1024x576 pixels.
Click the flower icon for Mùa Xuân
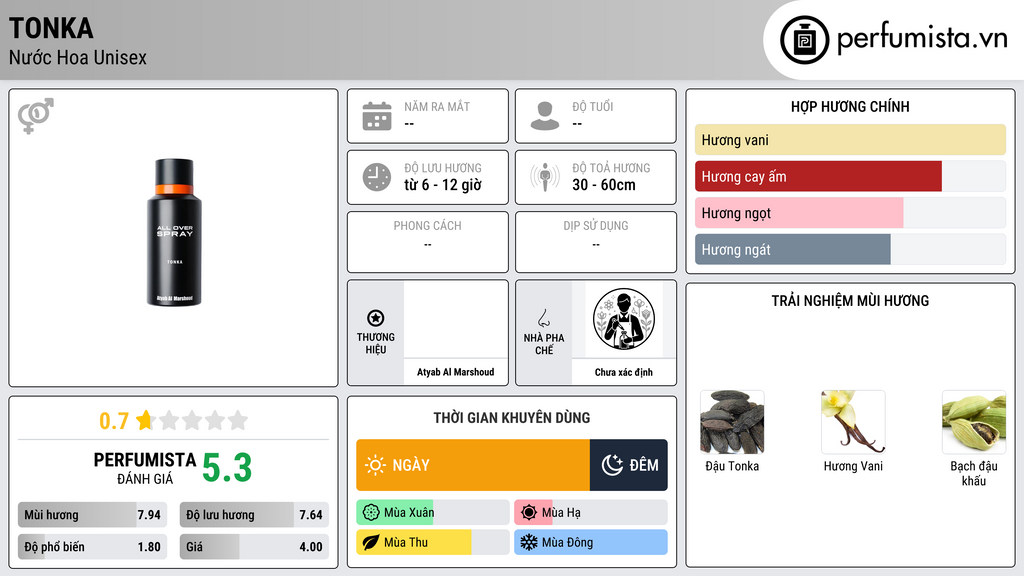(370, 513)
